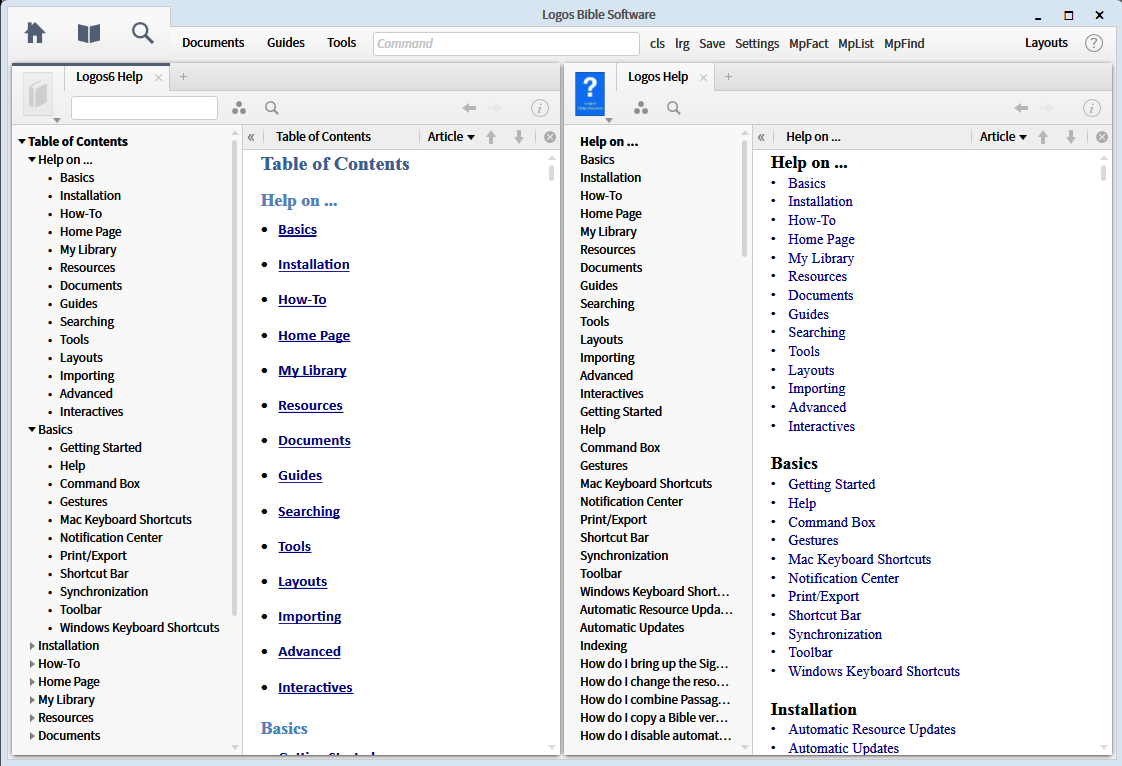Go to previous article in Logos6 Help
Screen dimensions: 1122x766
(491, 137)
